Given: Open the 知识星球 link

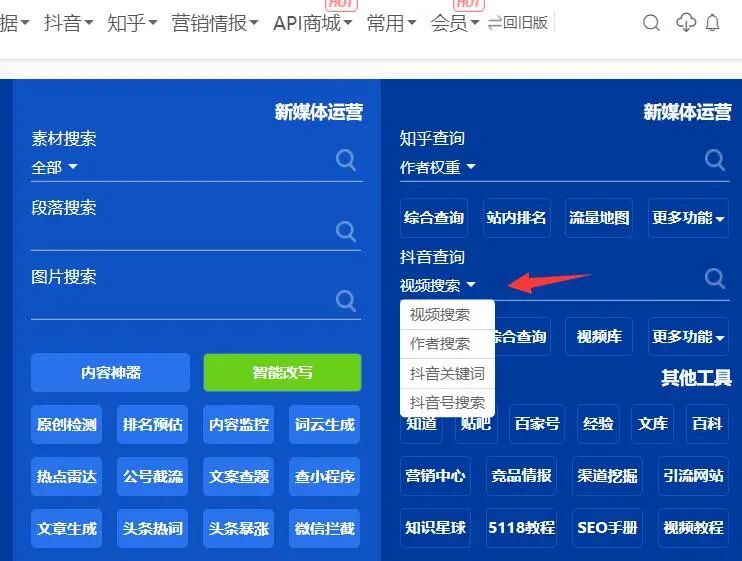Looking at the screenshot, I should point(435,528).
